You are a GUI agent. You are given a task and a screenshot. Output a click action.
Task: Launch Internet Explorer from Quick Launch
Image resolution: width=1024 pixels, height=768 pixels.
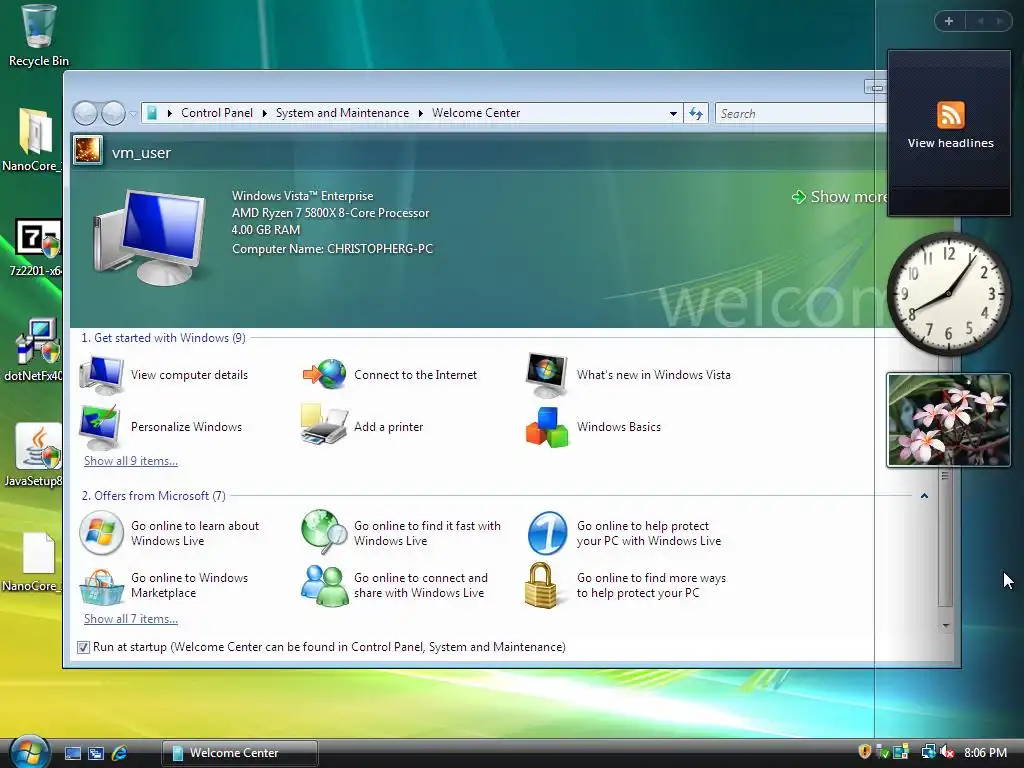(120, 753)
